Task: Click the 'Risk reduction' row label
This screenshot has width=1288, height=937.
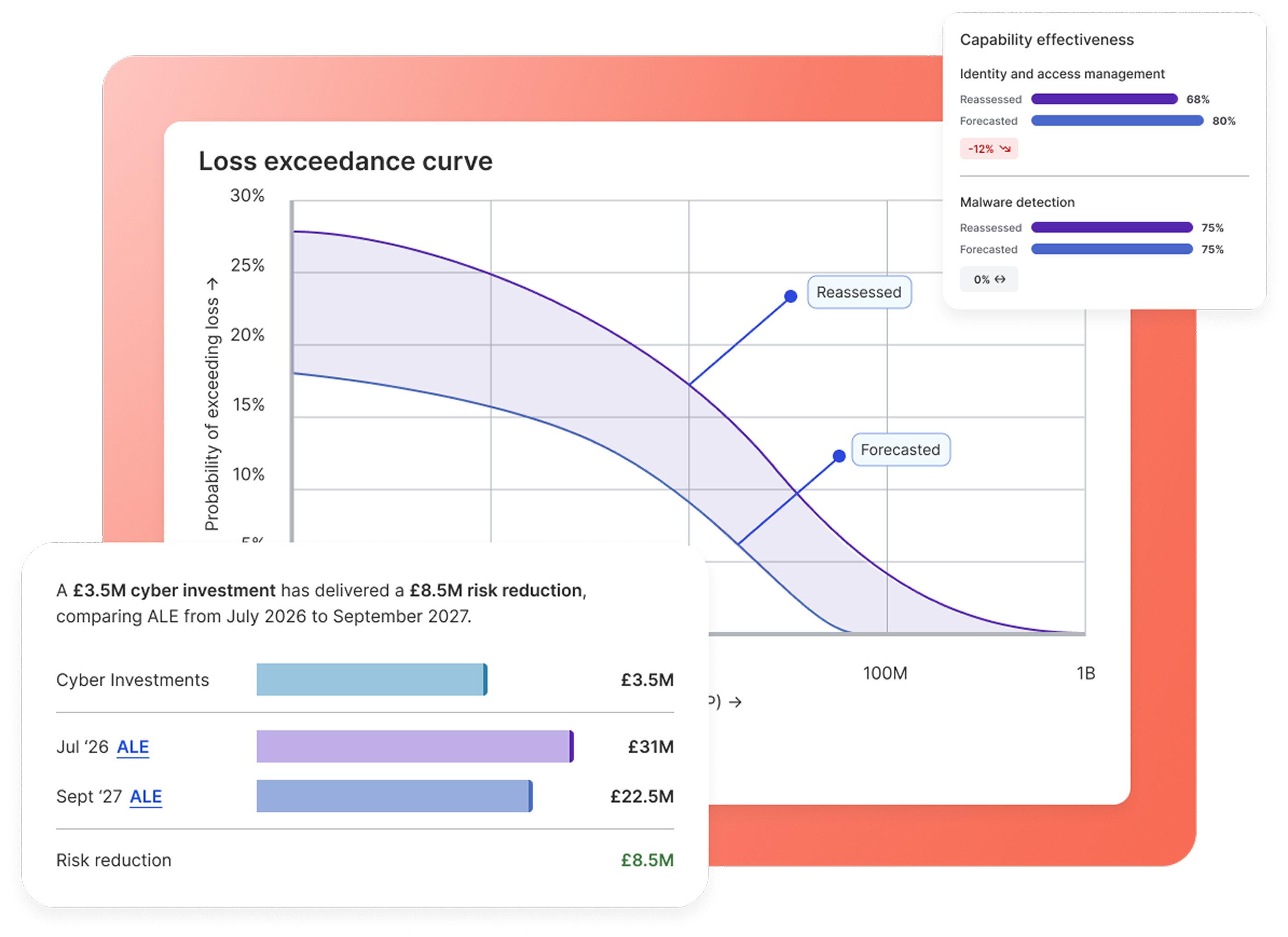Action: click(x=114, y=860)
